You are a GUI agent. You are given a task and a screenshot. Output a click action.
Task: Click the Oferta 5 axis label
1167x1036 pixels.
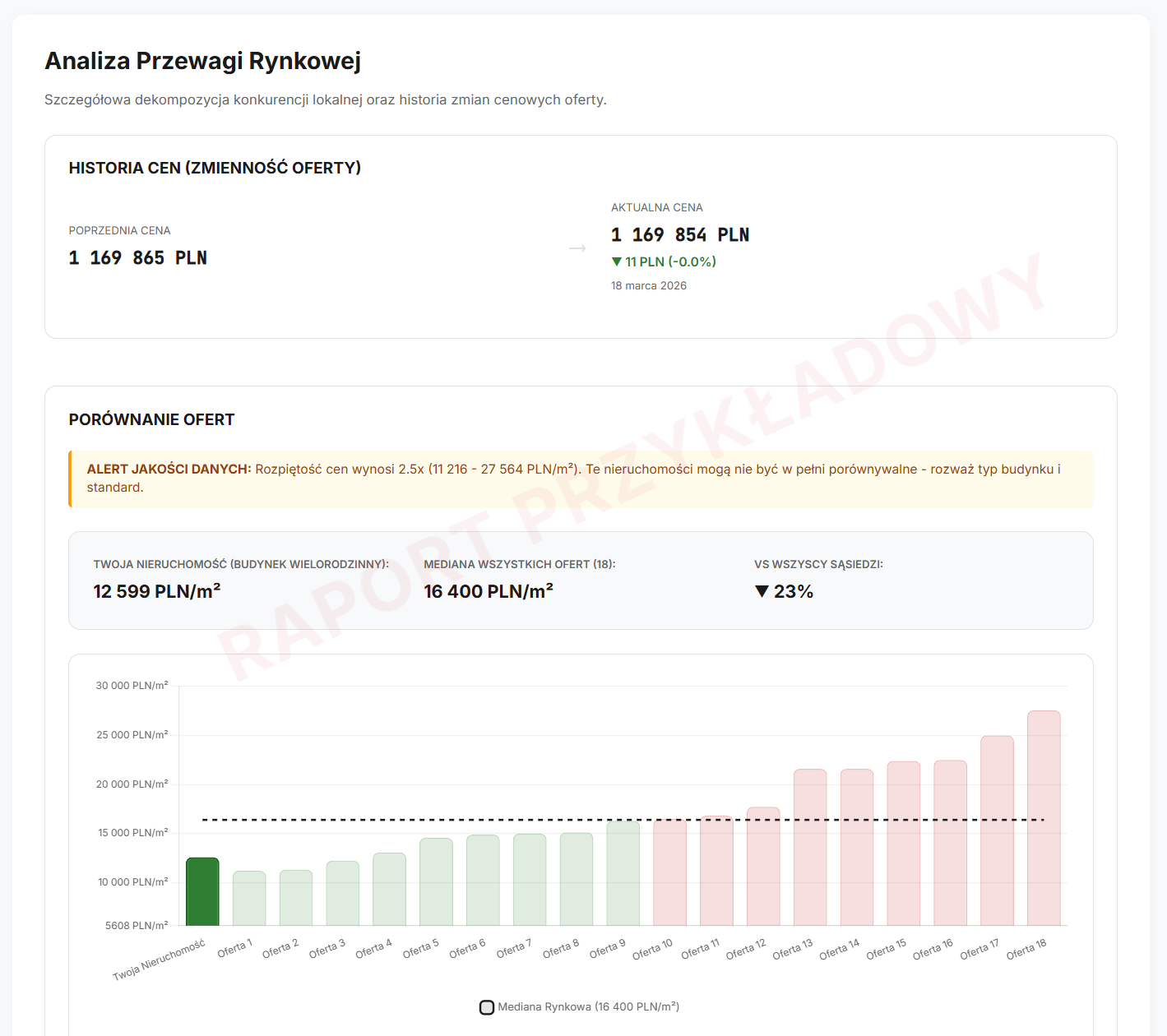(421, 949)
